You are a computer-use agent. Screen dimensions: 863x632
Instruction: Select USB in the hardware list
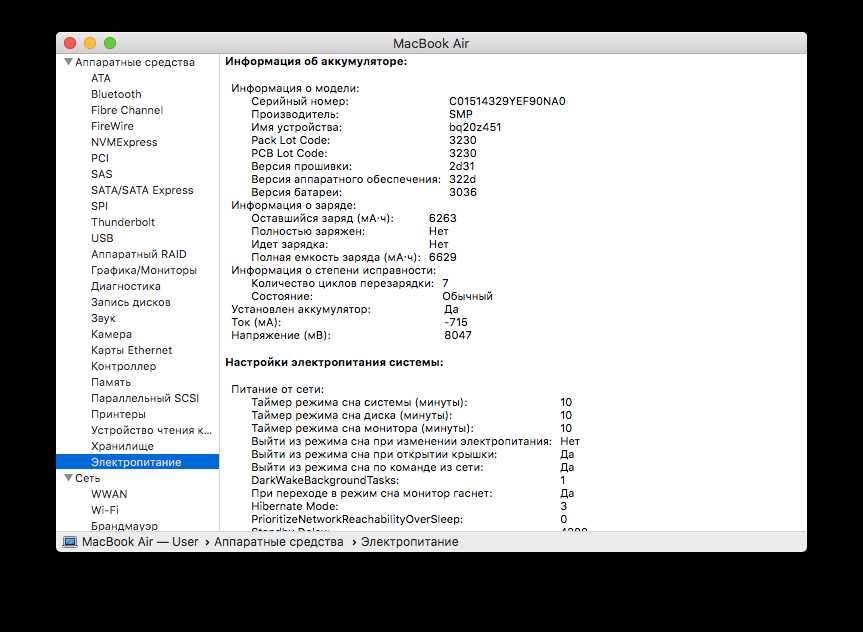102,238
